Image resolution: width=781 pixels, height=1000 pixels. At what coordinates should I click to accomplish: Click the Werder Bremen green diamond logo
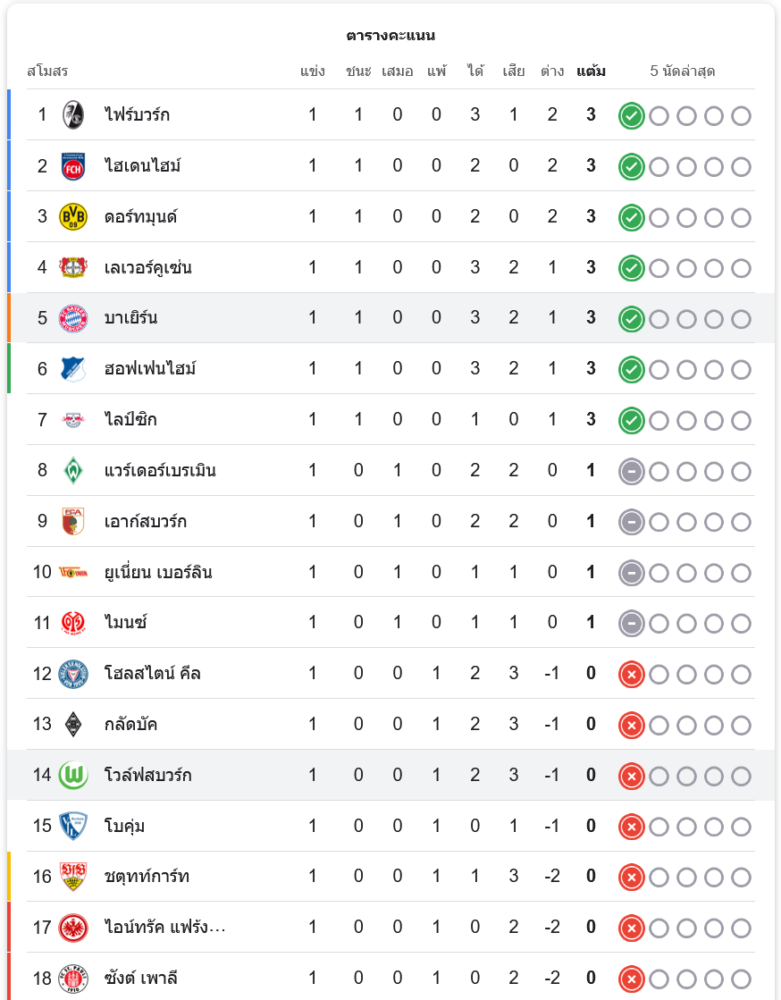73,470
